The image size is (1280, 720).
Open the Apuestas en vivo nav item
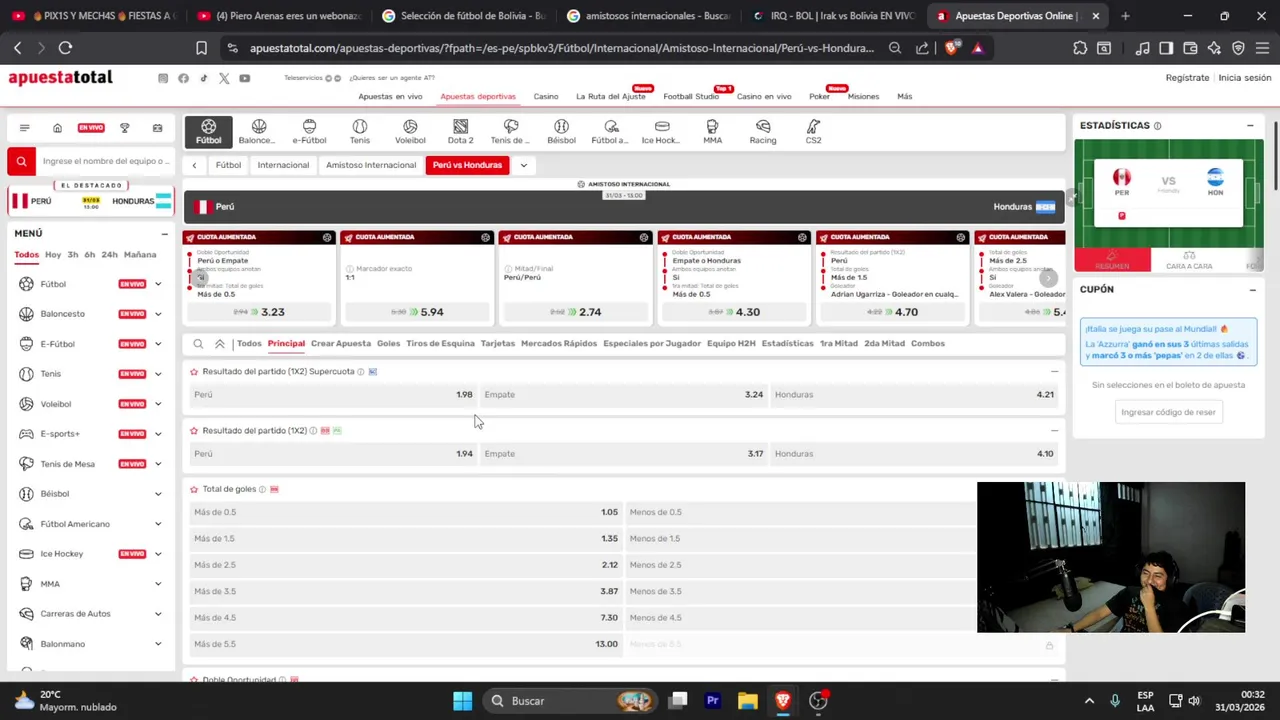(390, 97)
